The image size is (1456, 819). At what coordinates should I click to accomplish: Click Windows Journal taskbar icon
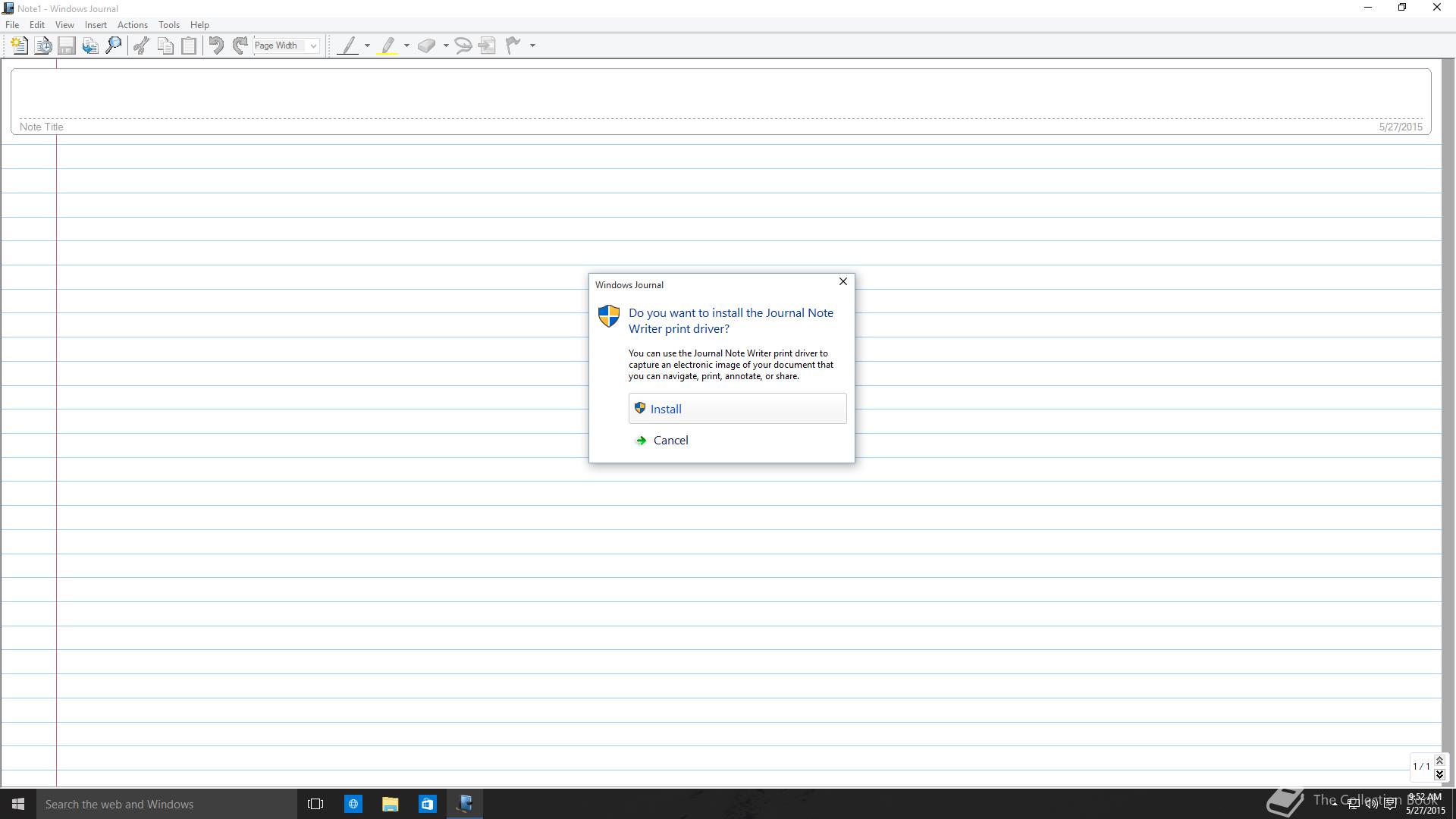pos(465,804)
